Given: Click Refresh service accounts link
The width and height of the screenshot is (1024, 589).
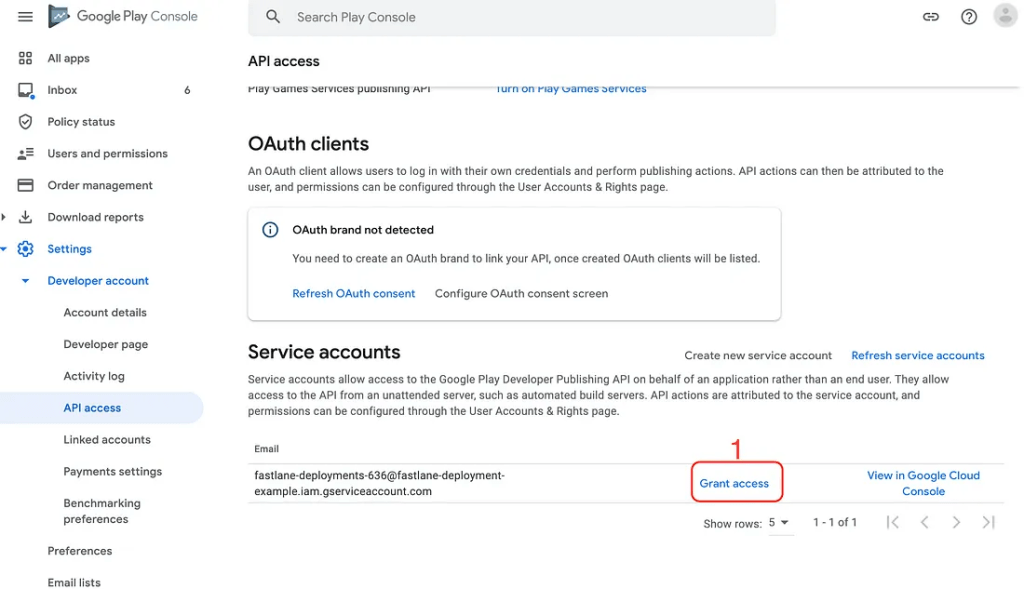Looking at the screenshot, I should click(918, 355).
